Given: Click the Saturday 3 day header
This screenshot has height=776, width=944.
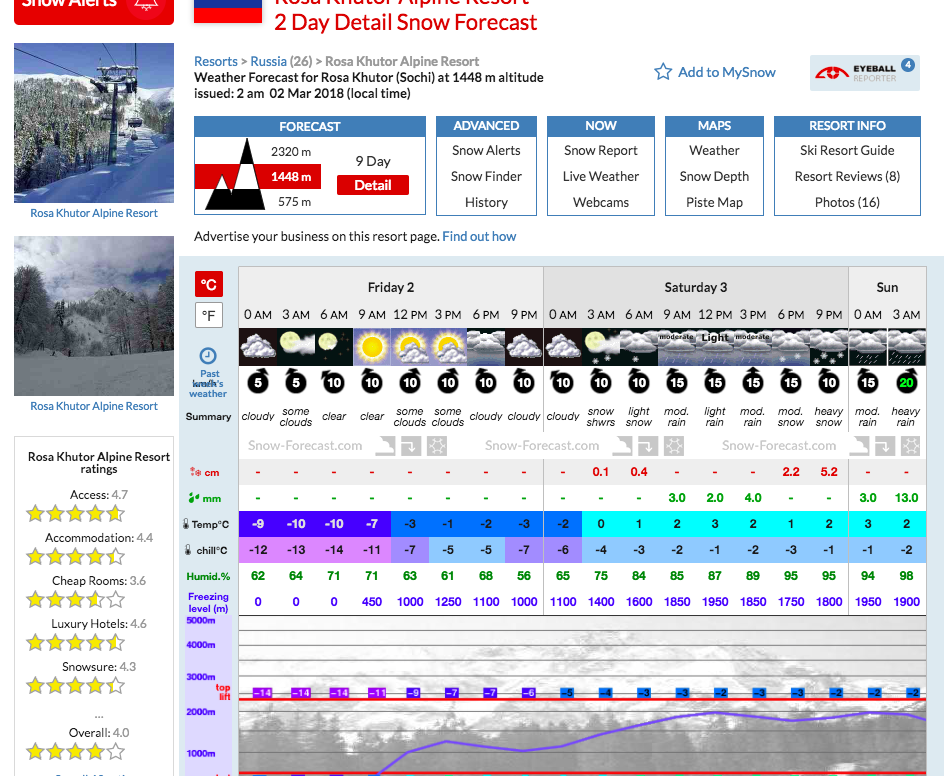Looking at the screenshot, I should [695, 287].
